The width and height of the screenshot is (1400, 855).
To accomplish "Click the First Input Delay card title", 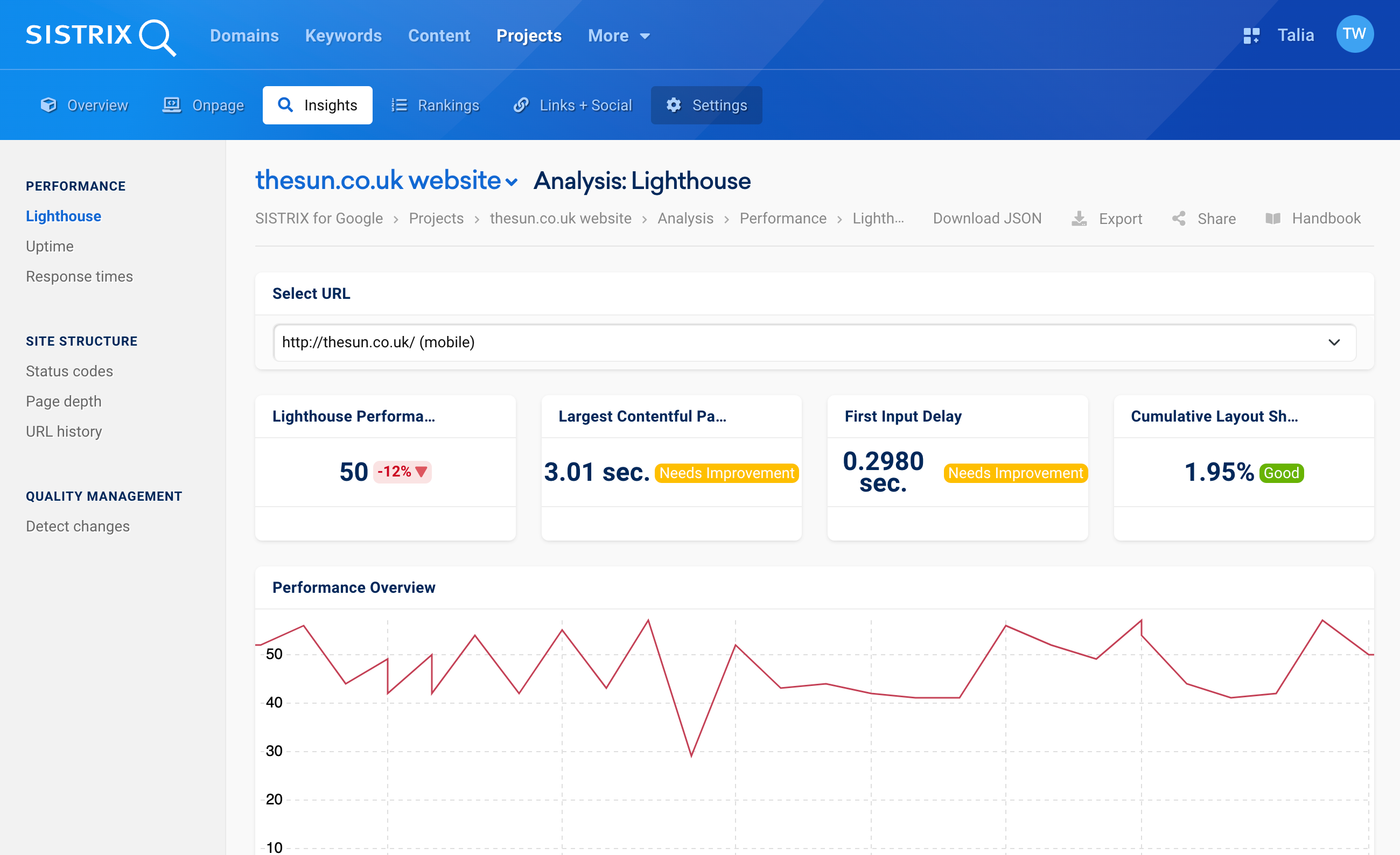I will pyautogui.click(x=903, y=416).
